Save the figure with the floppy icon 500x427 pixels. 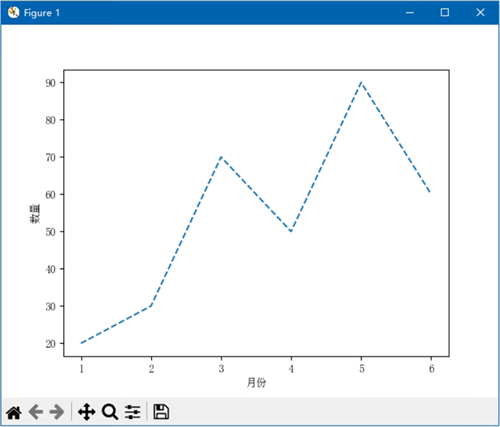[161, 412]
